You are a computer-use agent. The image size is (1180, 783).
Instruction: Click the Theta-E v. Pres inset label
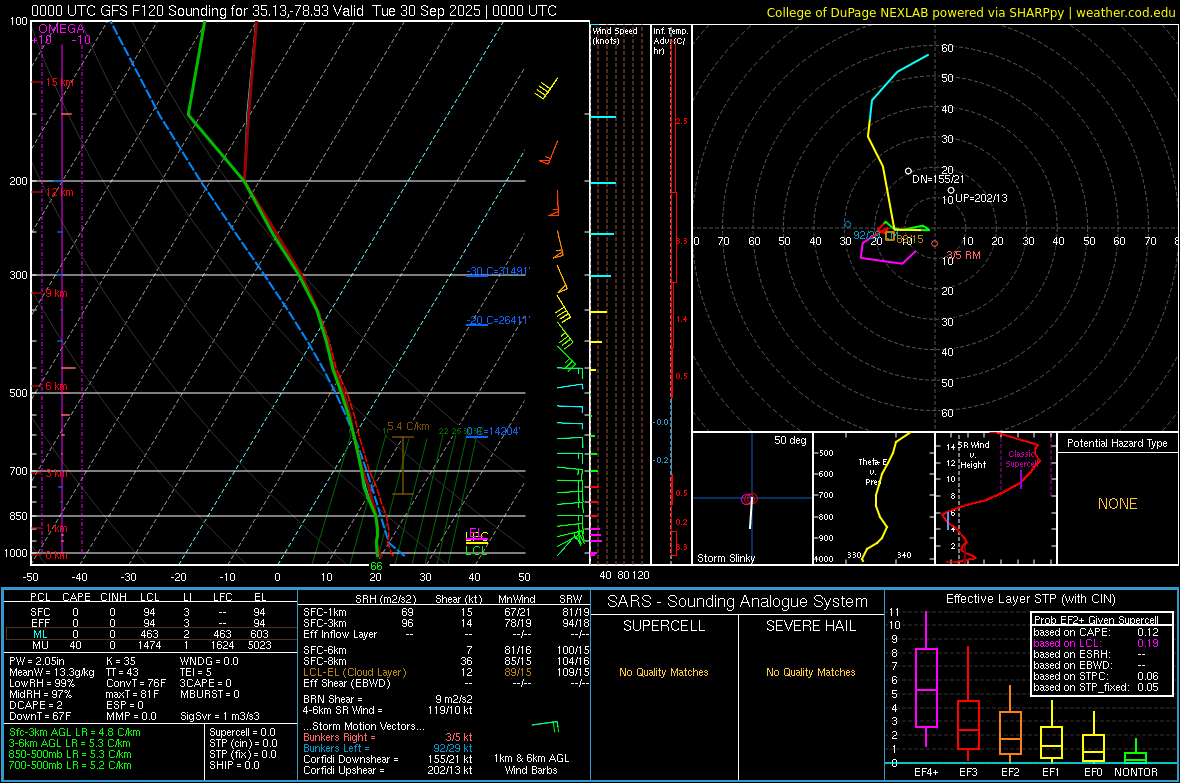(x=871, y=471)
